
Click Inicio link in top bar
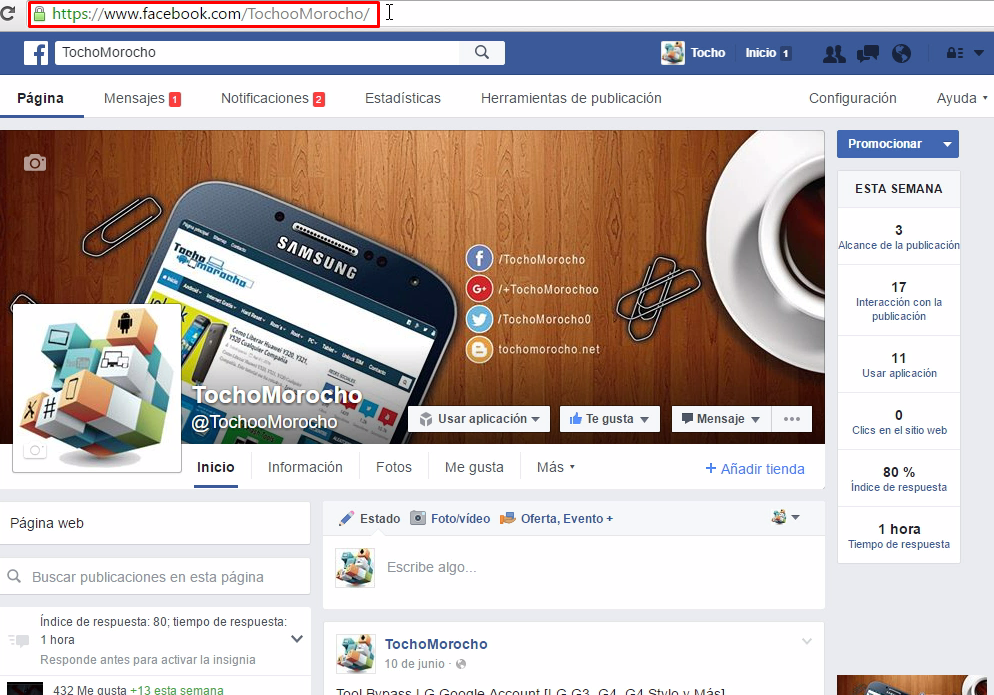[x=761, y=53]
